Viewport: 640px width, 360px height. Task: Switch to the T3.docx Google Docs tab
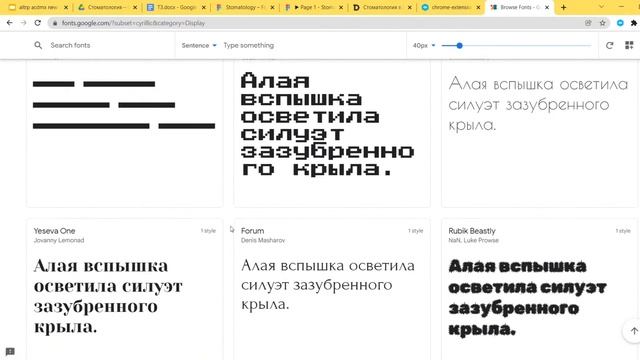pos(176,7)
